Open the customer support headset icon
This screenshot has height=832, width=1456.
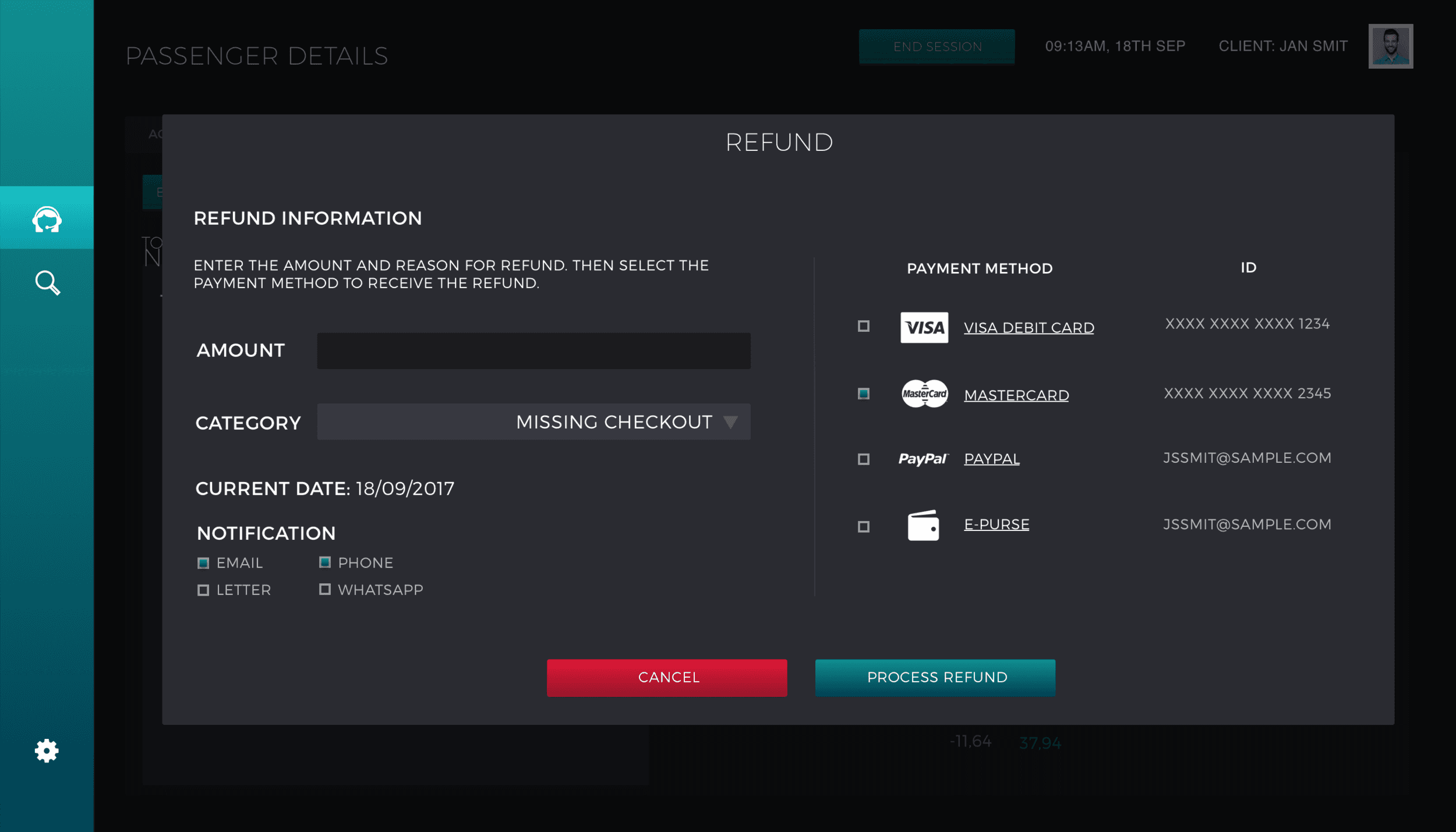(x=47, y=219)
